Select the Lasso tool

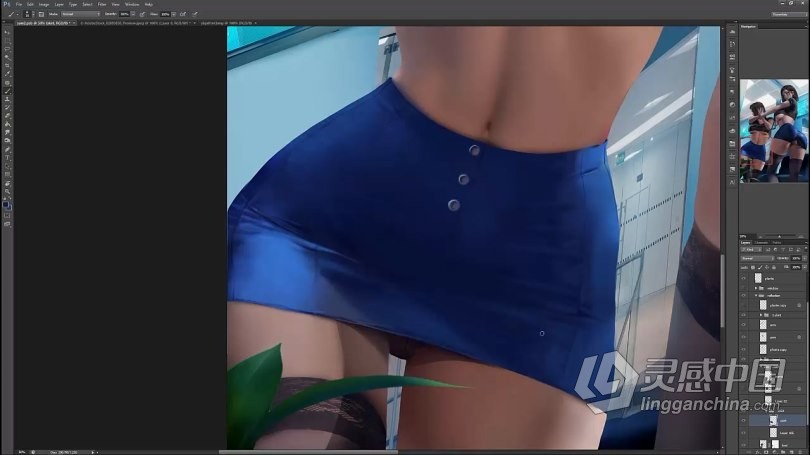pos(7,49)
